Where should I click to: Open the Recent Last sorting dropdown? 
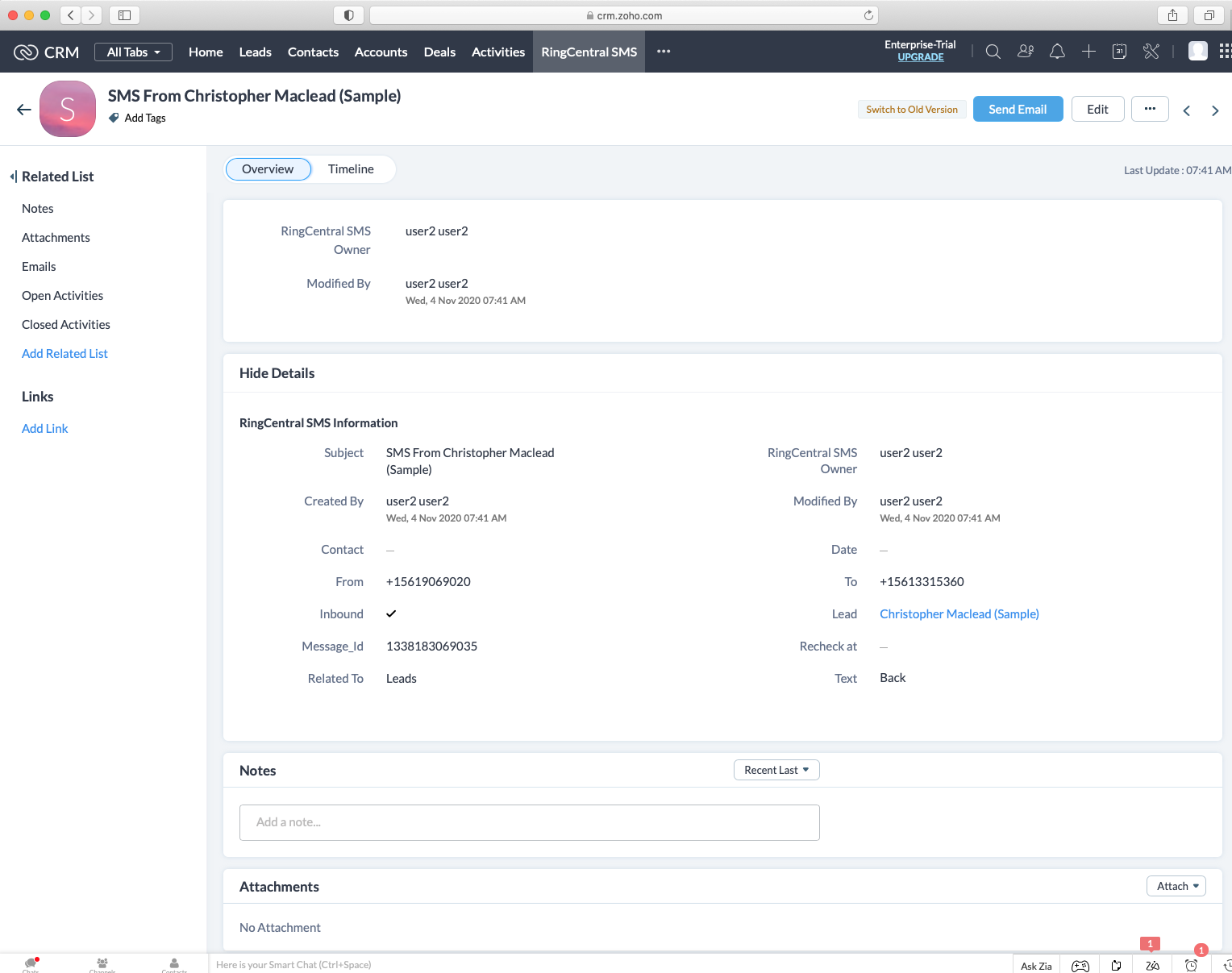click(776, 770)
